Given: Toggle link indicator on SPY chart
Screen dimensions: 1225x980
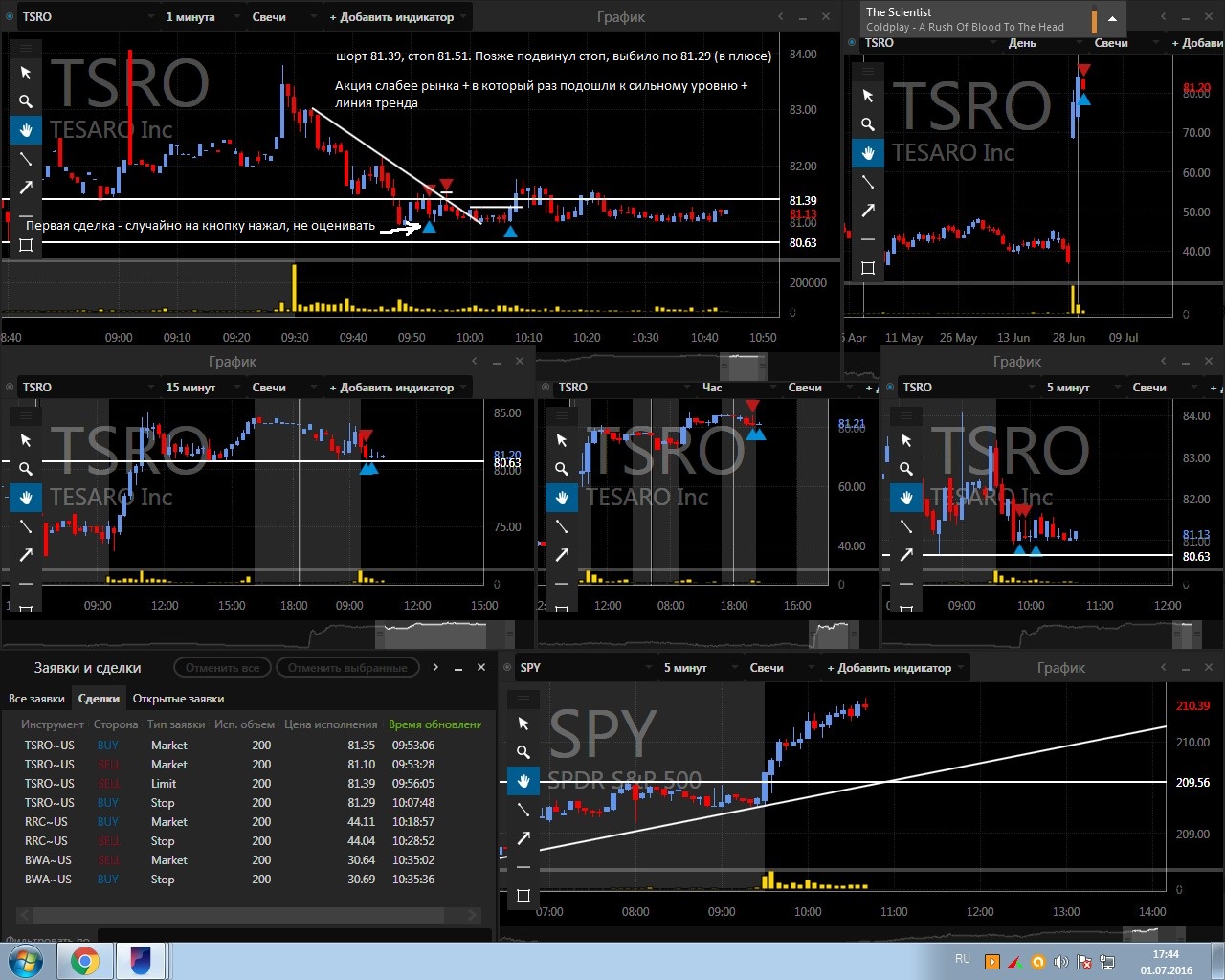Looking at the screenshot, I should coord(507,668).
